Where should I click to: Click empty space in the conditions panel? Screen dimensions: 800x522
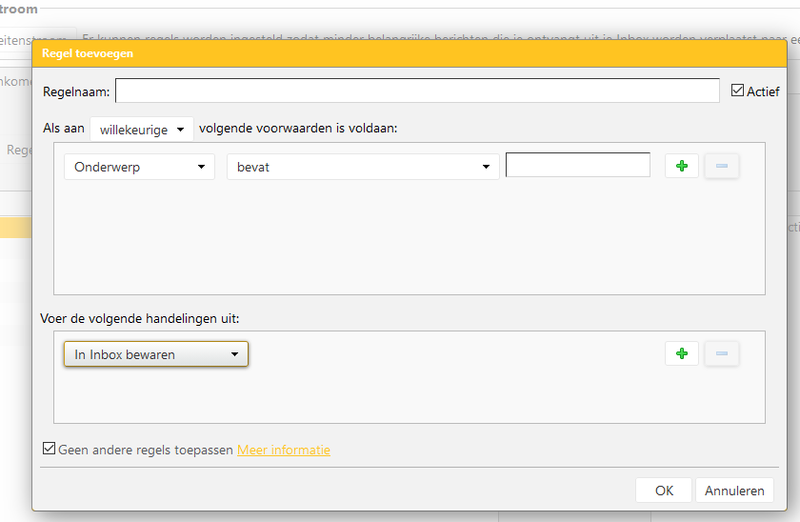[x=400, y=240]
